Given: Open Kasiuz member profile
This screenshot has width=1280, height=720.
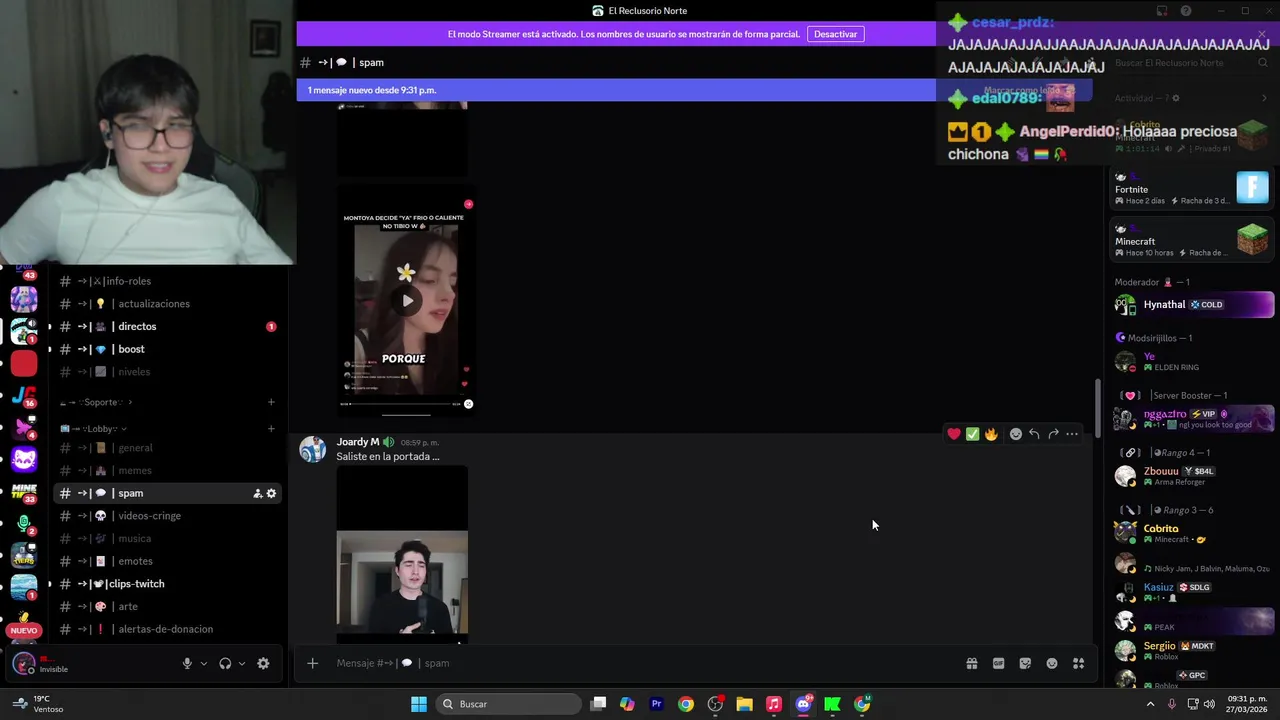Looking at the screenshot, I should pyautogui.click(x=1193, y=591).
